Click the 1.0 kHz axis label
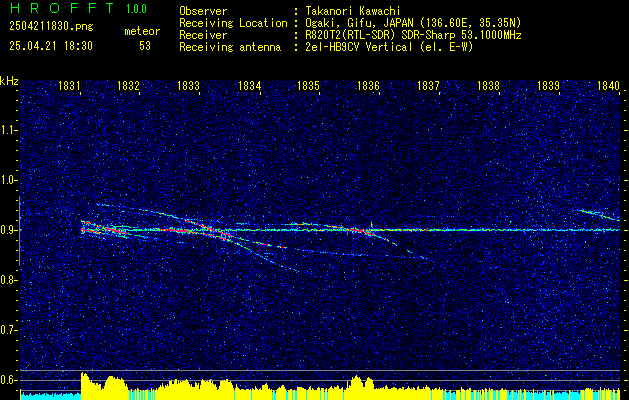Screen dimensions: 629x400 (x=7, y=181)
